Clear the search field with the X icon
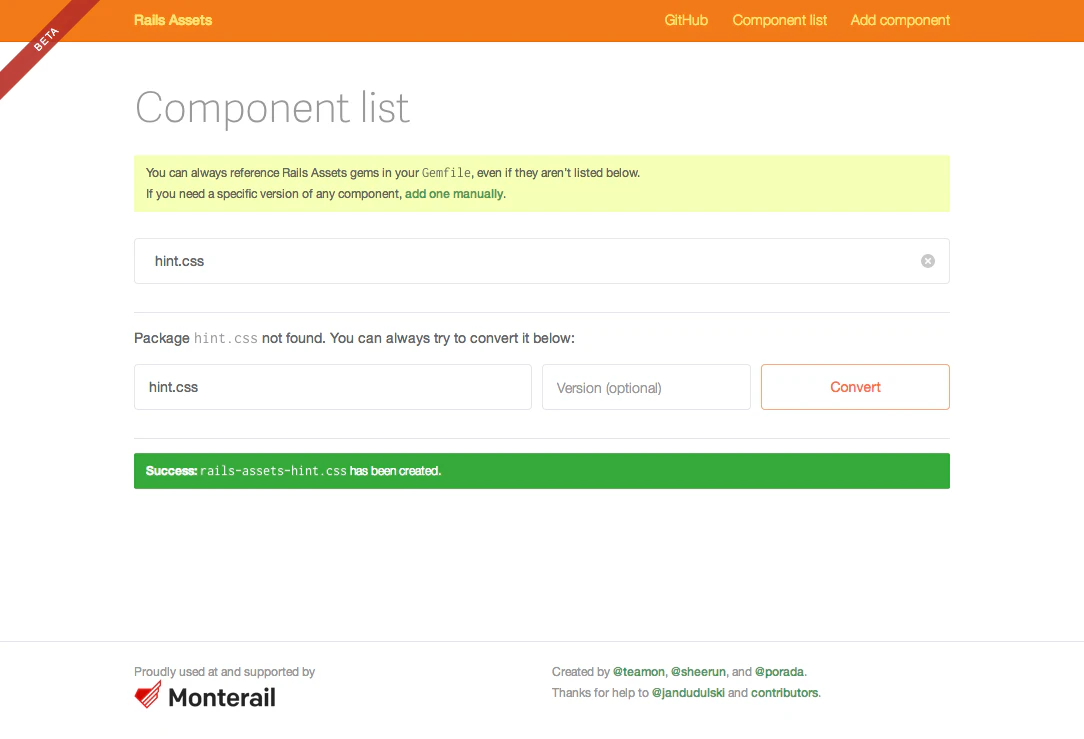Screen dimensions: 1084x739 (928, 261)
